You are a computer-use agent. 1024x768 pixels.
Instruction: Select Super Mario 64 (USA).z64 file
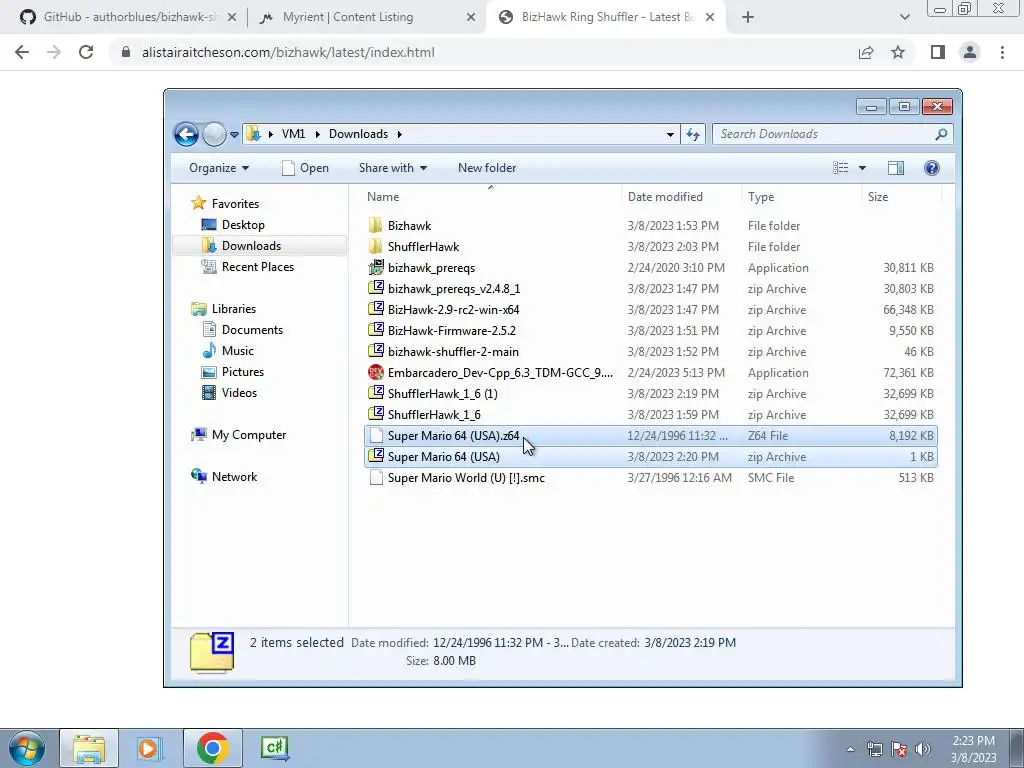(650, 436)
